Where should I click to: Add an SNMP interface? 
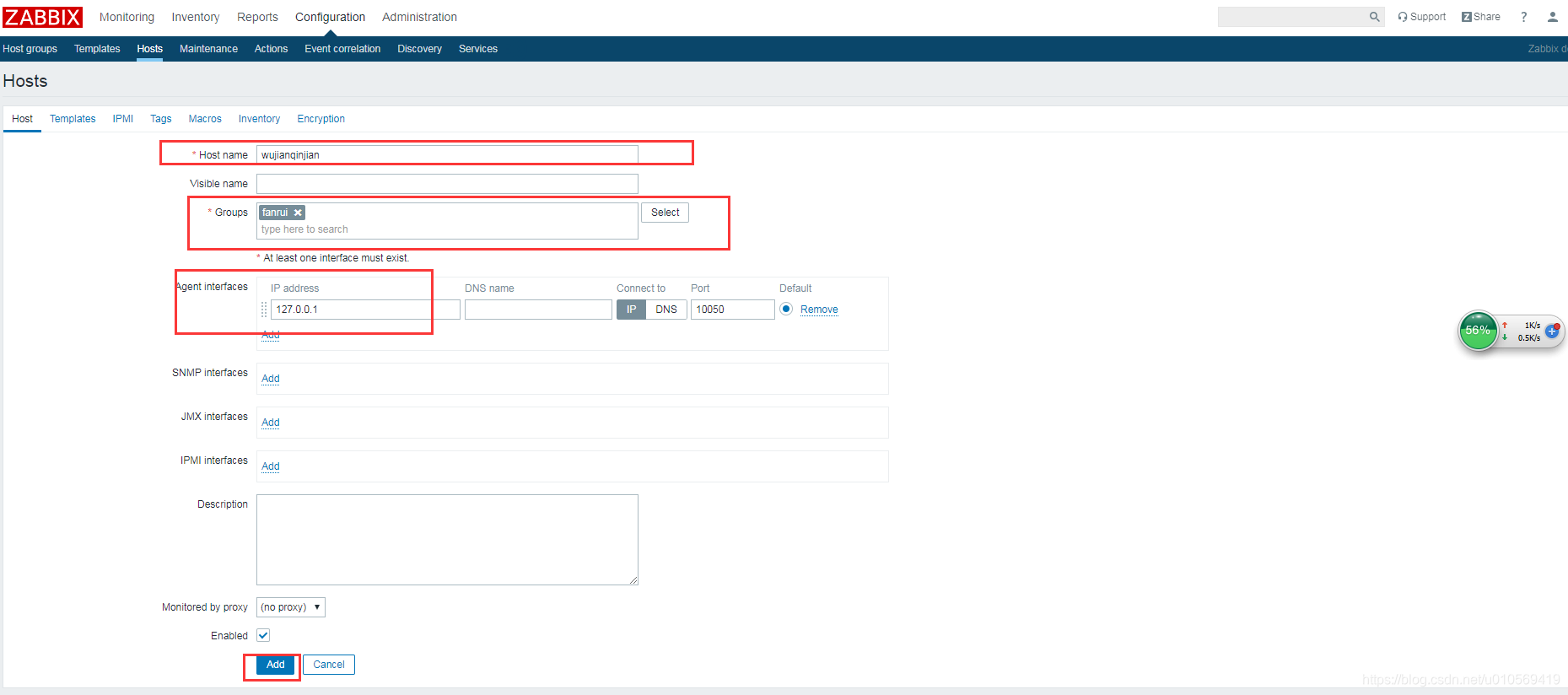(270, 379)
